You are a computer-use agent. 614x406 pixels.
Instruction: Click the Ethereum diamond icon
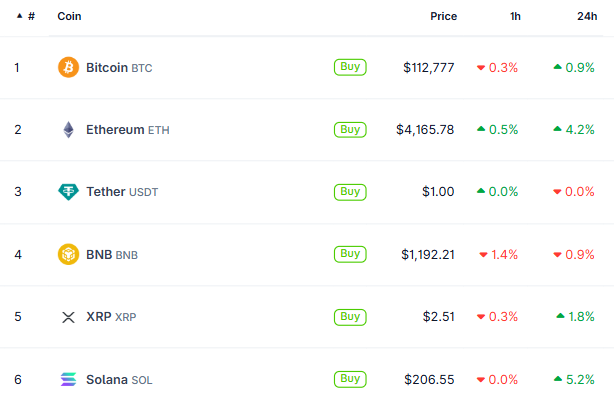68,130
